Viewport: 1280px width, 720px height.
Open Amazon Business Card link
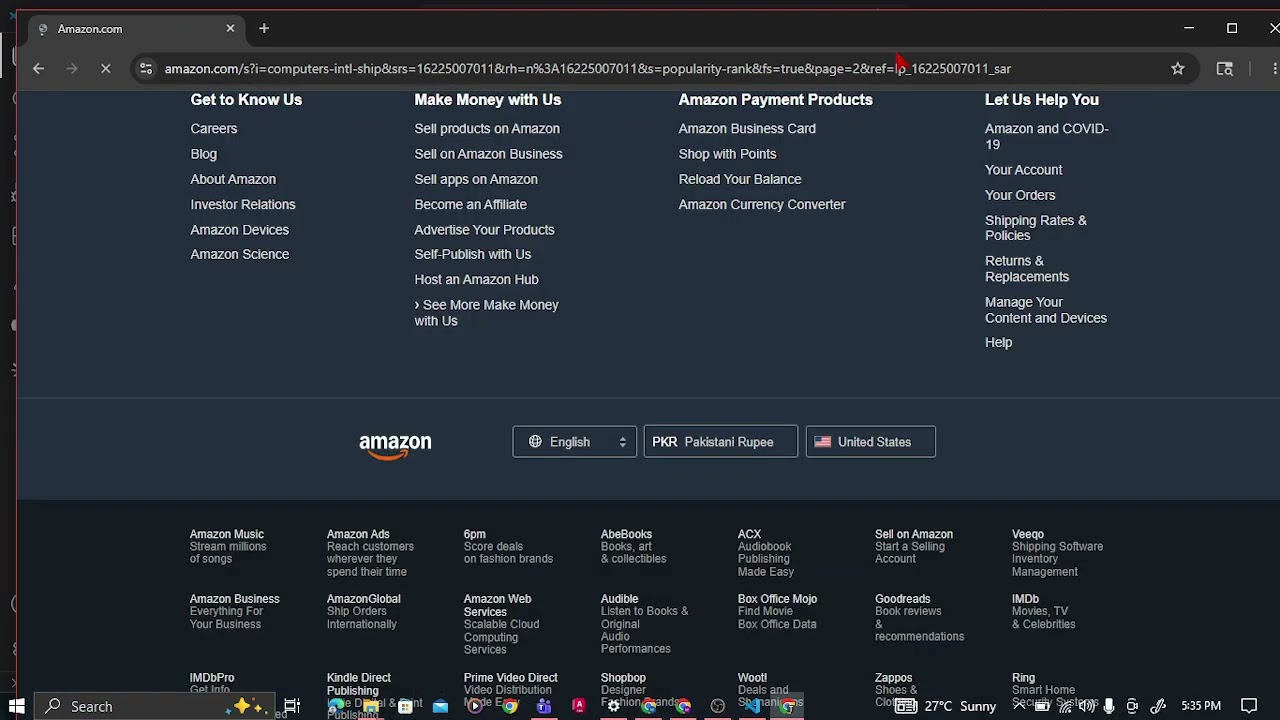coord(747,129)
